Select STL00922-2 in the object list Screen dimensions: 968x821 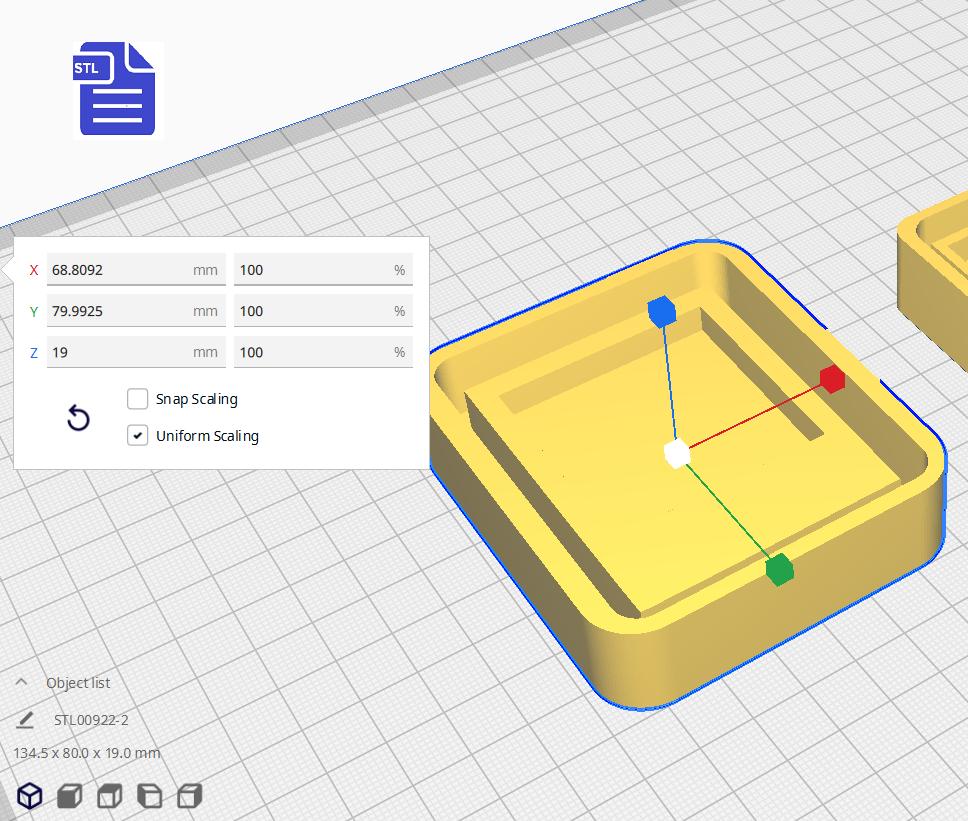[x=90, y=719]
